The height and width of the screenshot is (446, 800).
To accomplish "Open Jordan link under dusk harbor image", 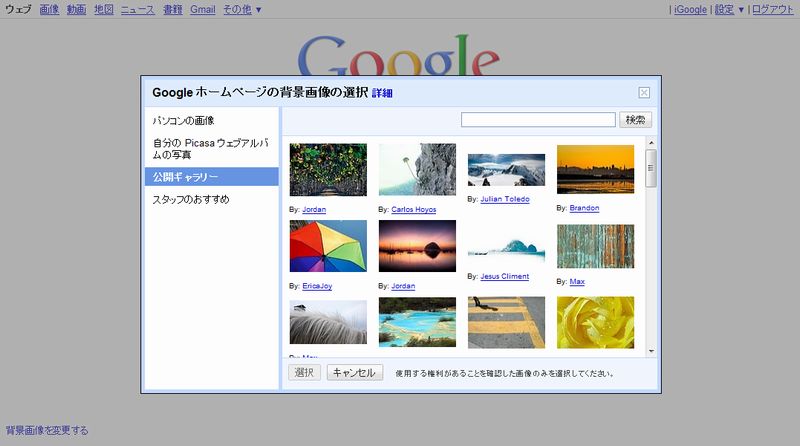I will [x=403, y=286].
